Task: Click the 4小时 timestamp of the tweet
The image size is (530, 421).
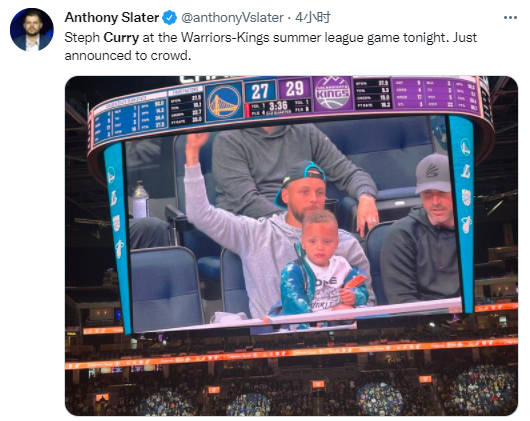Action: [313, 18]
